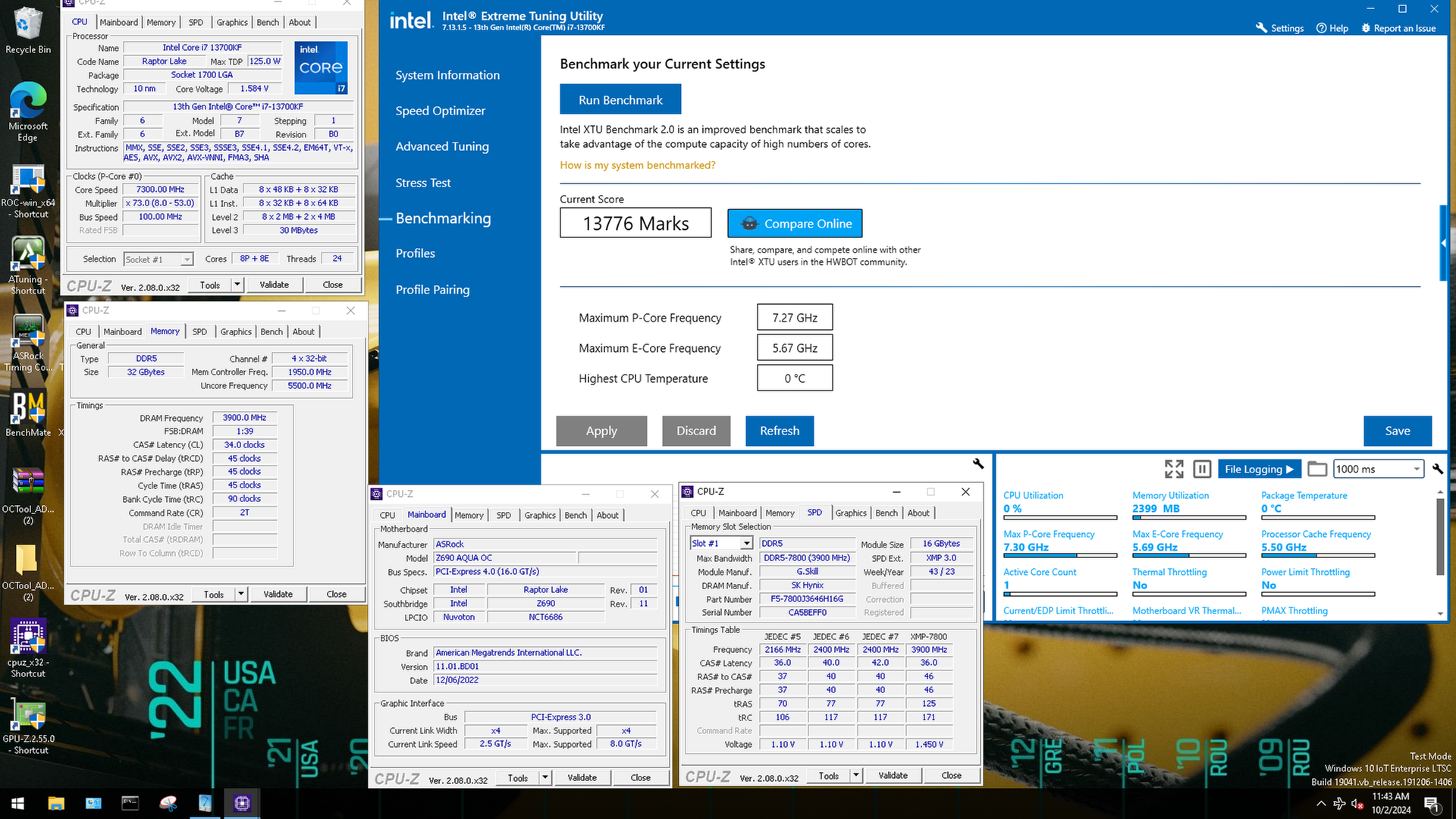This screenshot has width=1456, height=819.
Task: Click Discard button in XTU
Action: tap(696, 431)
